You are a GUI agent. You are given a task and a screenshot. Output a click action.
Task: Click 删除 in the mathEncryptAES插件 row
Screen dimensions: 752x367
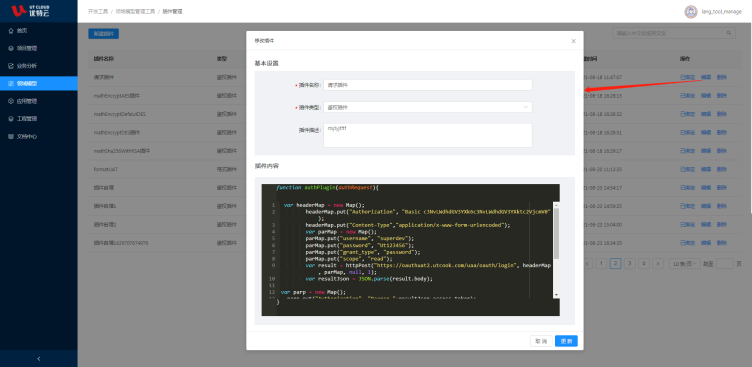722,95
